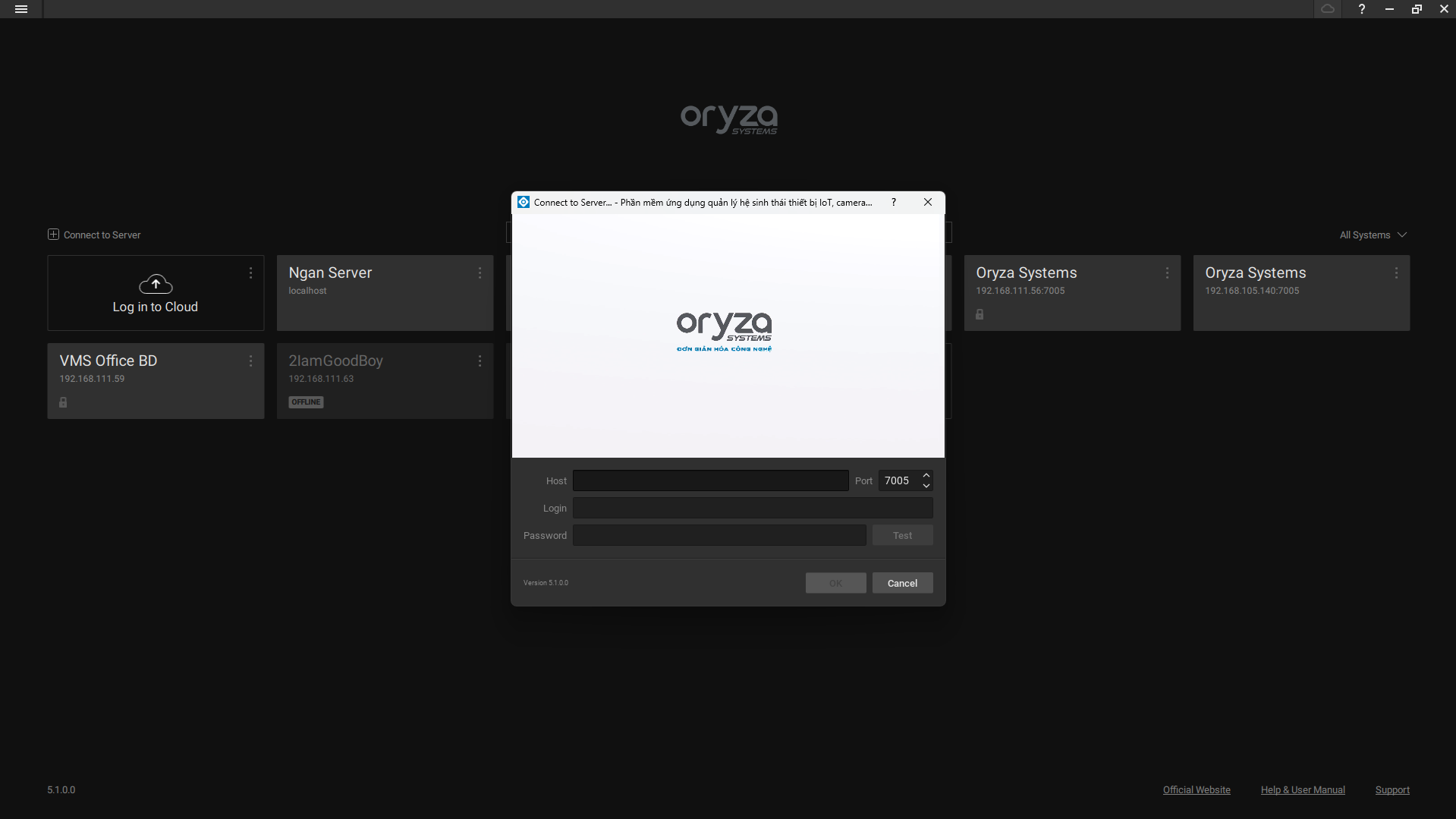Select the Ngan Server system tile
This screenshot has width=1456, height=819.
pyautogui.click(x=385, y=293)
